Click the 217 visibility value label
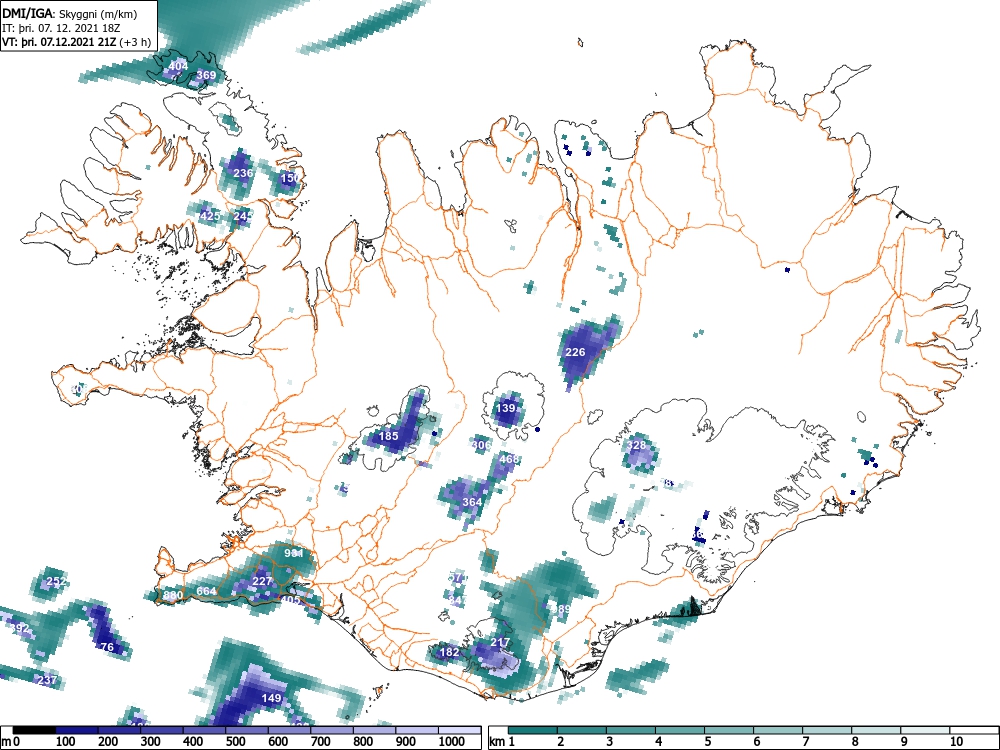The image size is (1000, 750). tap(501, 642)
